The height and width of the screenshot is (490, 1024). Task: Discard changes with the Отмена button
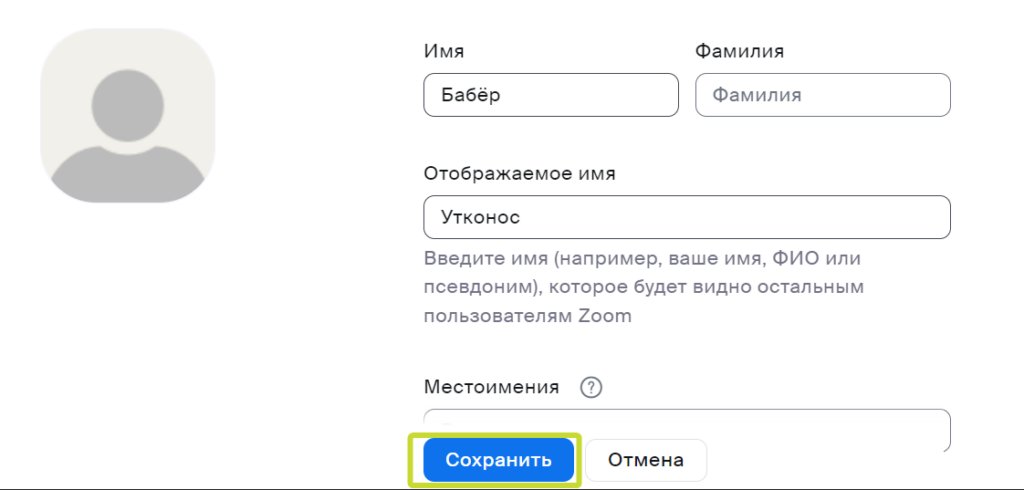coord(646,460)
